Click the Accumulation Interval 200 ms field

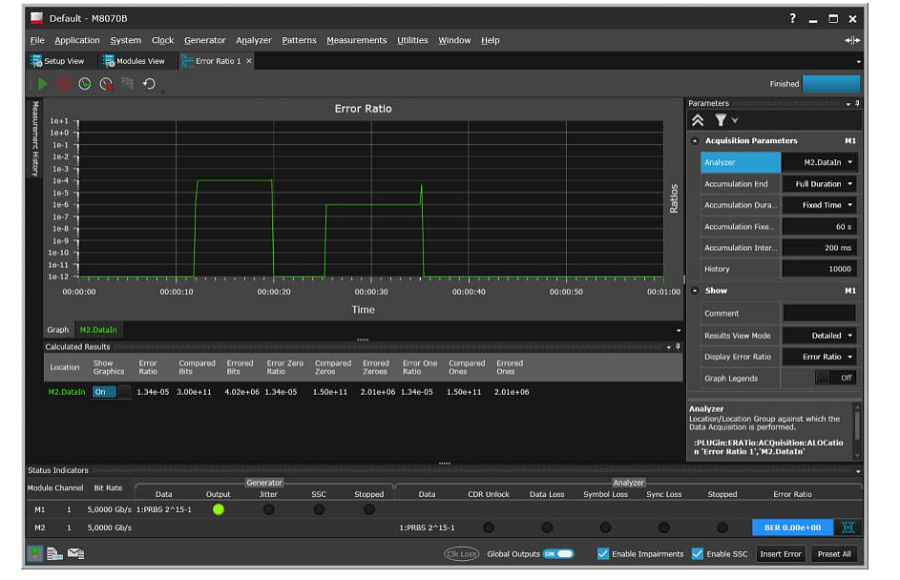tap(820, 248)
